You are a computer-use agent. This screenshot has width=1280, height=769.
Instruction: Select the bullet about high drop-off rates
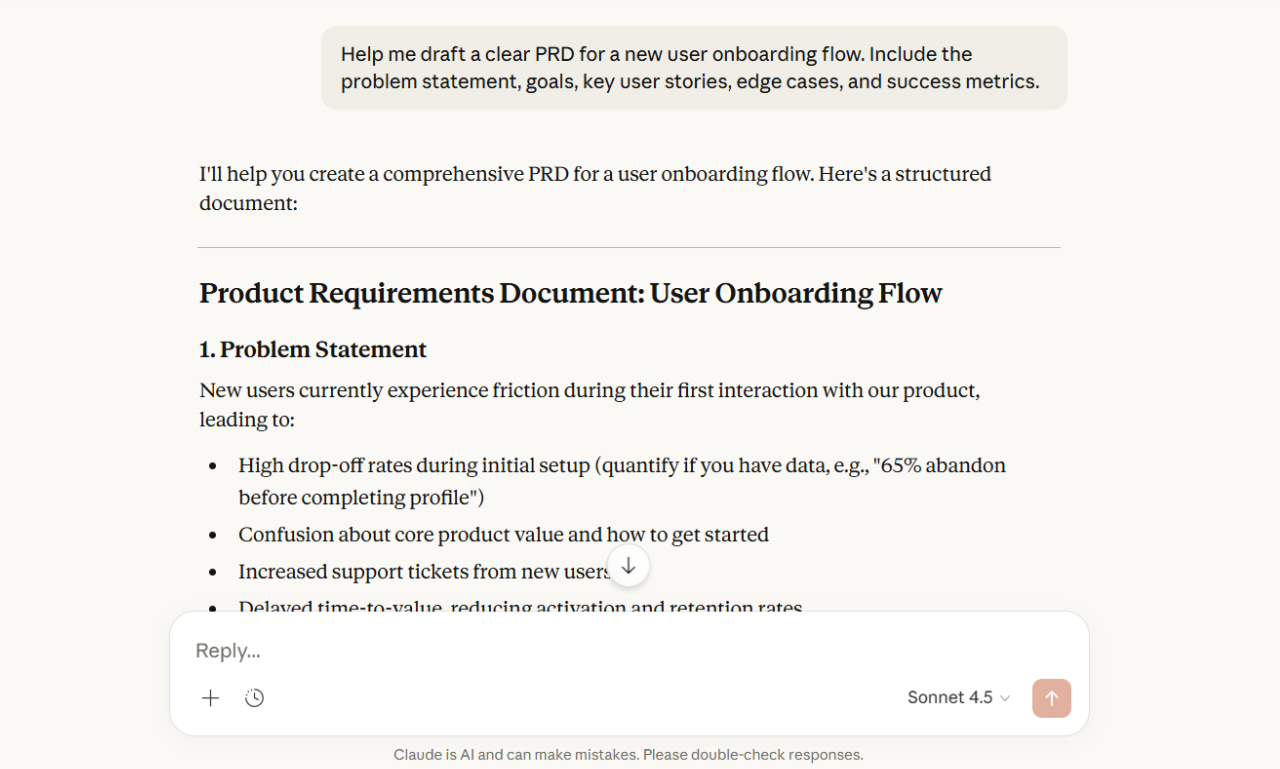(x=620, y=481)
